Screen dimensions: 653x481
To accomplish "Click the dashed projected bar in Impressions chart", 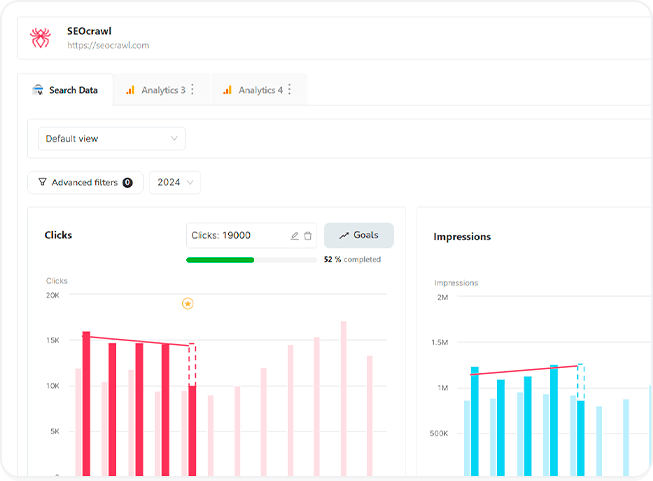I will click(580, 382).
